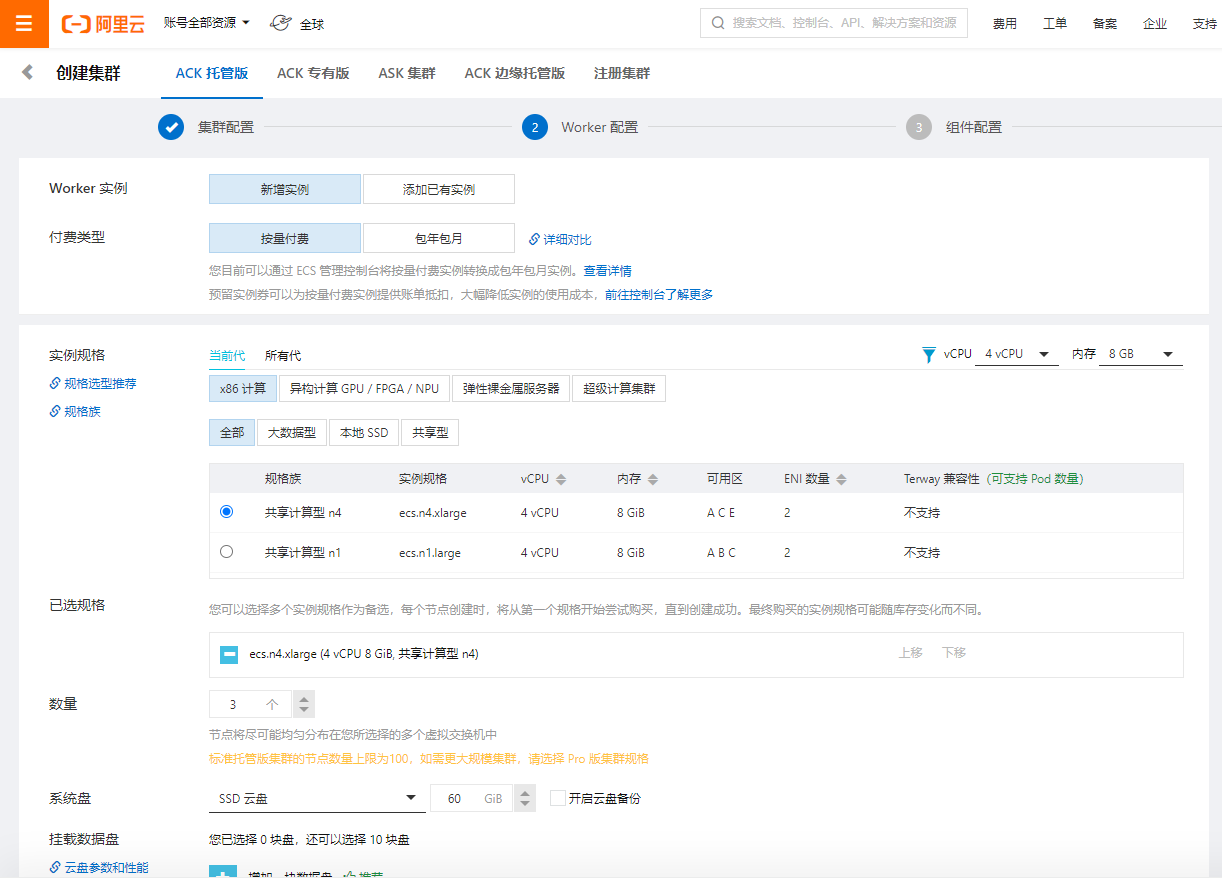
Task: Open the 费用 menu in top bar
Action: pyautogui.click(x=1005, y=24)
